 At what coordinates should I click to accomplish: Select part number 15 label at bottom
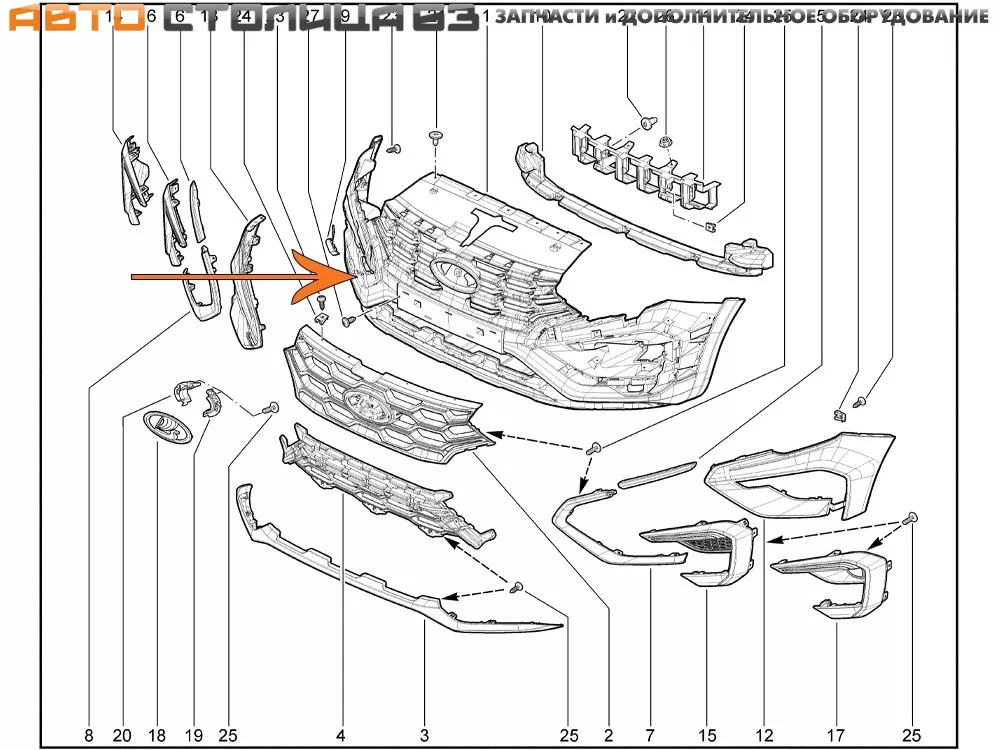click(x=707, y=736)
